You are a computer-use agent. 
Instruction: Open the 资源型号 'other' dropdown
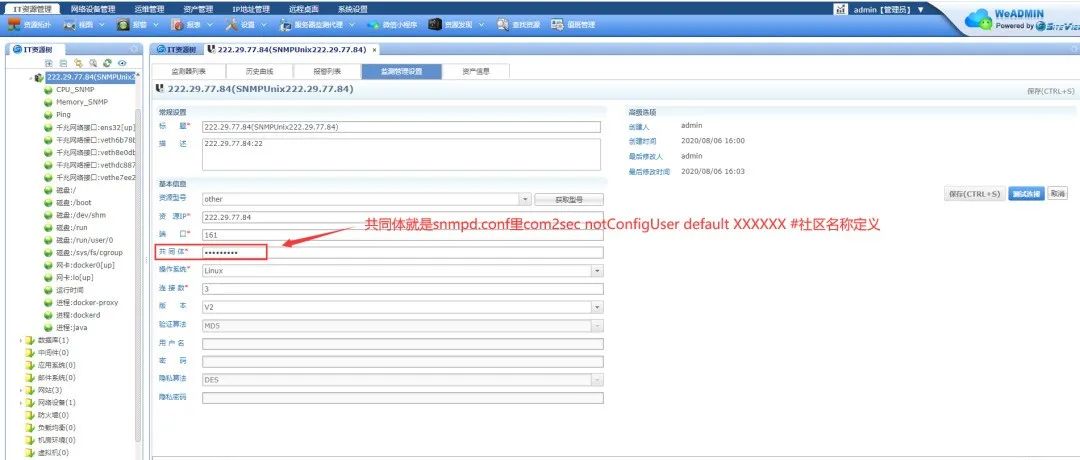click(x=525, y=199)
